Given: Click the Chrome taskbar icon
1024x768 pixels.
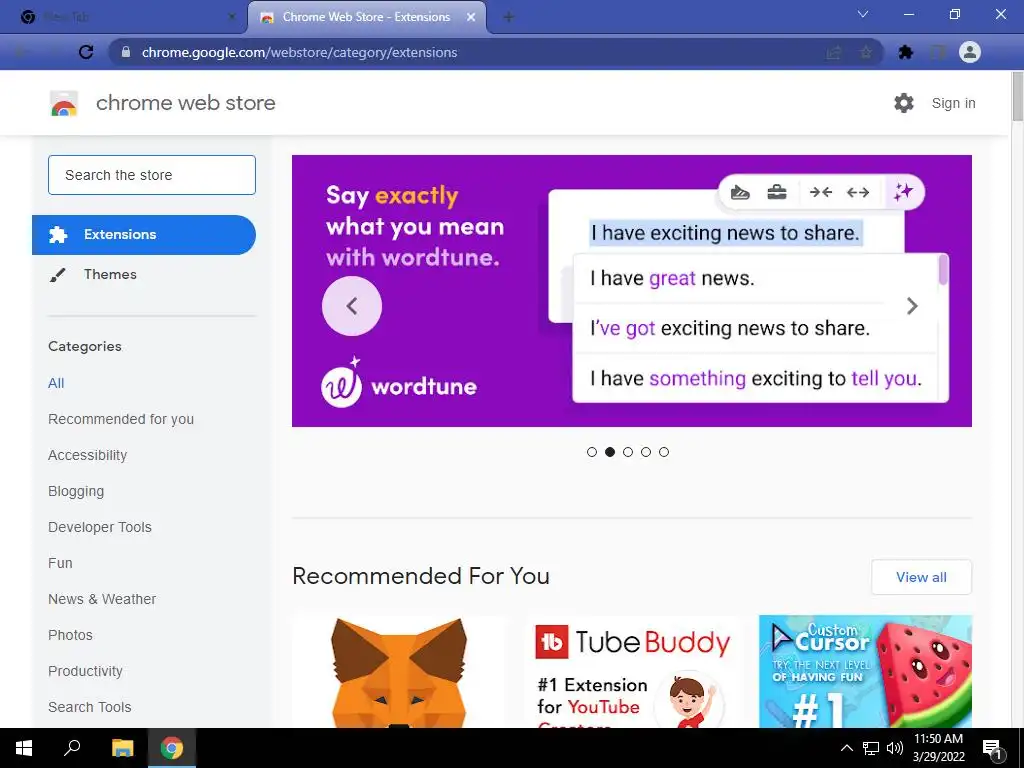Looking at the screenshot, I should coord(172,748).
